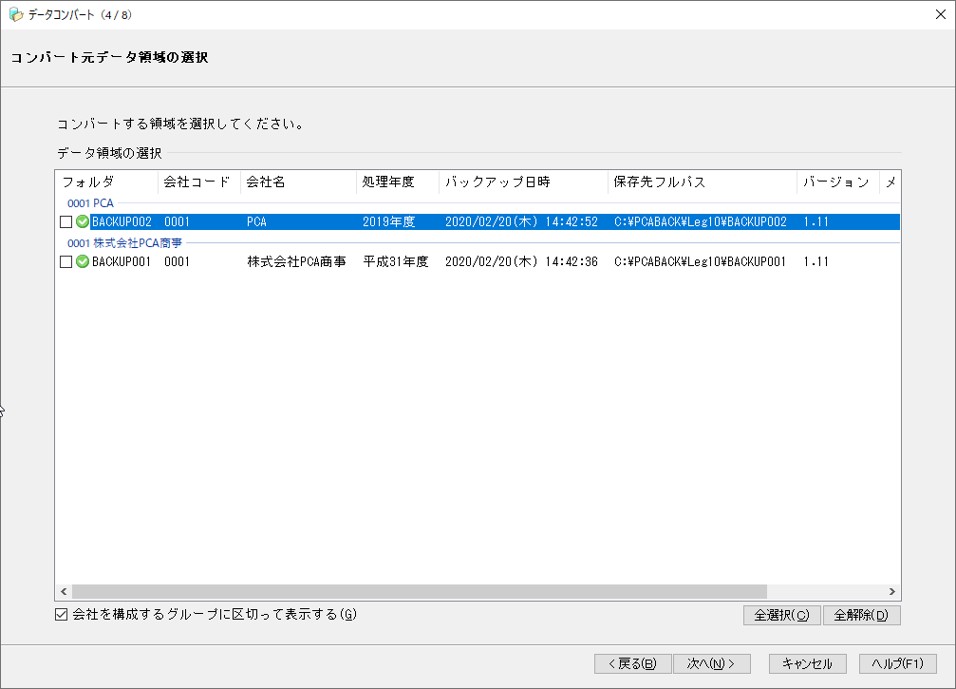Screen dimensions: 956x689
Task: Click the horizontal scrollbar right arrow
Action: 892,592
